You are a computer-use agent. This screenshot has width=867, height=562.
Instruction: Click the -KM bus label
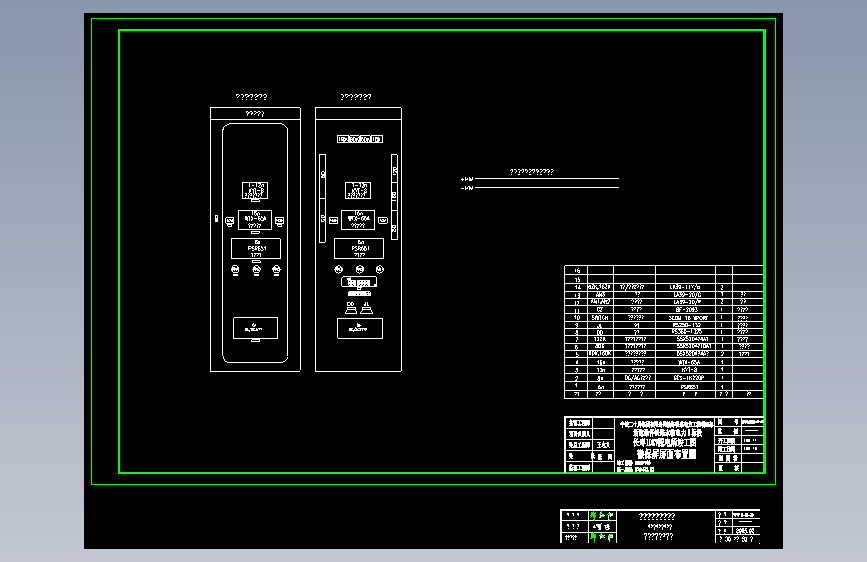pyautogui.click(x=467, y=188)
